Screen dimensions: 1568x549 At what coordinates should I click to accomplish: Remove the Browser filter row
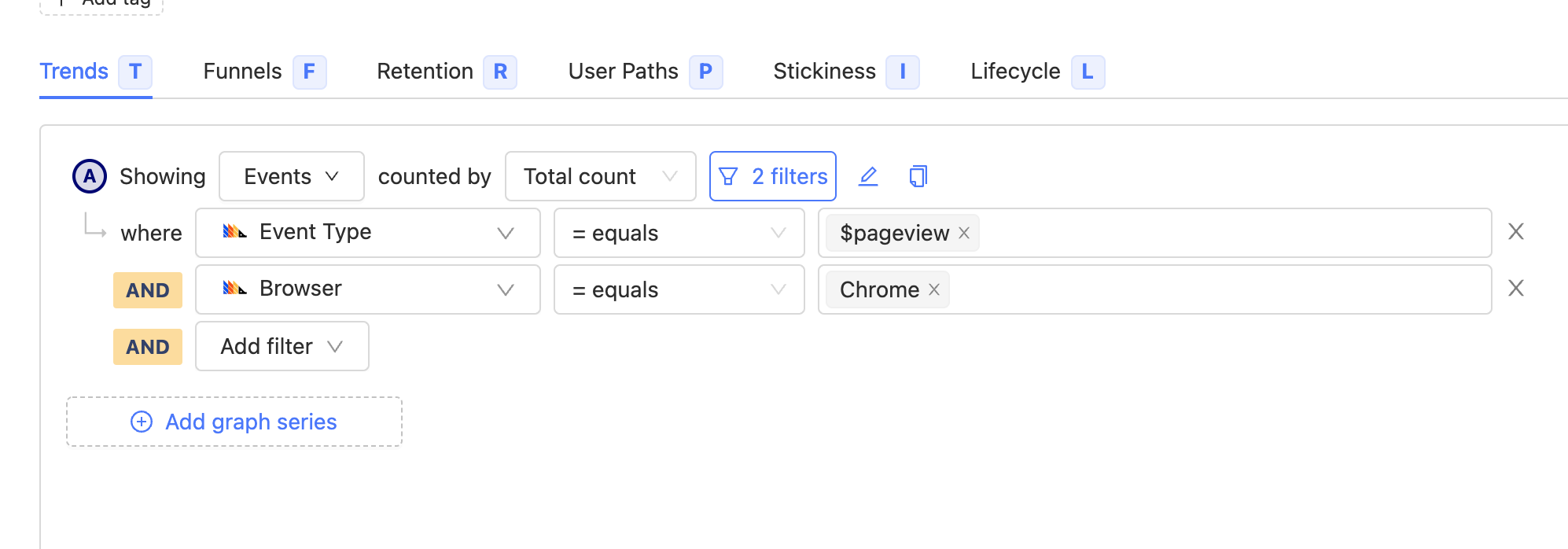coord(1516,289)
